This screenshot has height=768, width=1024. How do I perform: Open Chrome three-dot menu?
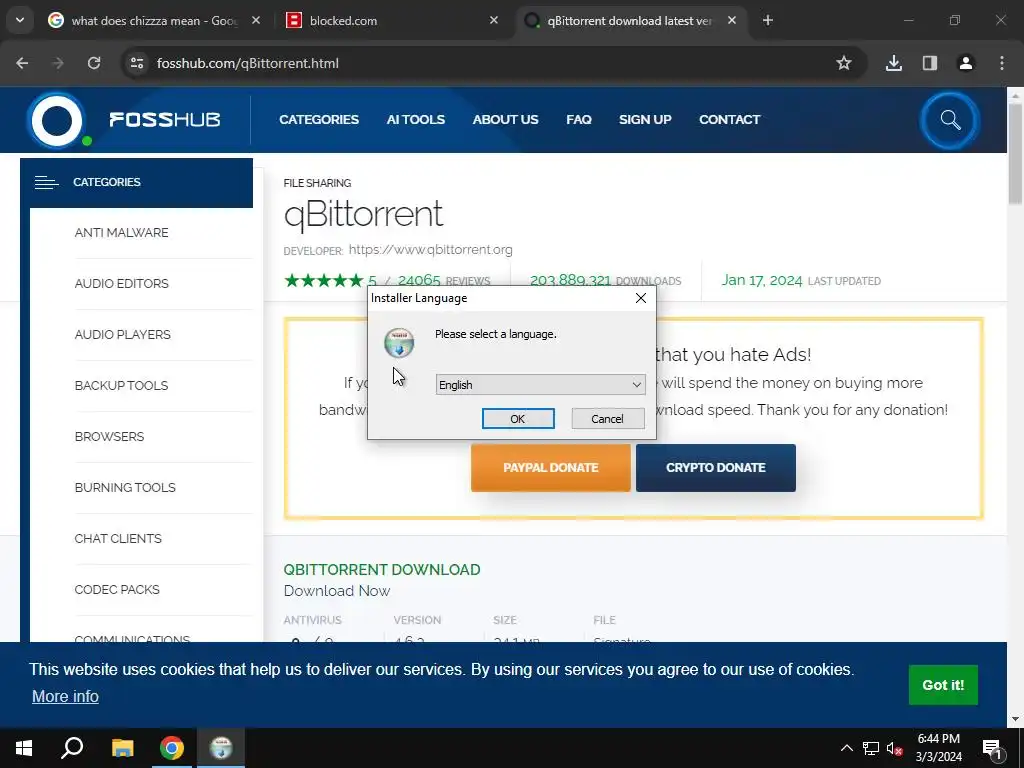tap(1002, 63)
